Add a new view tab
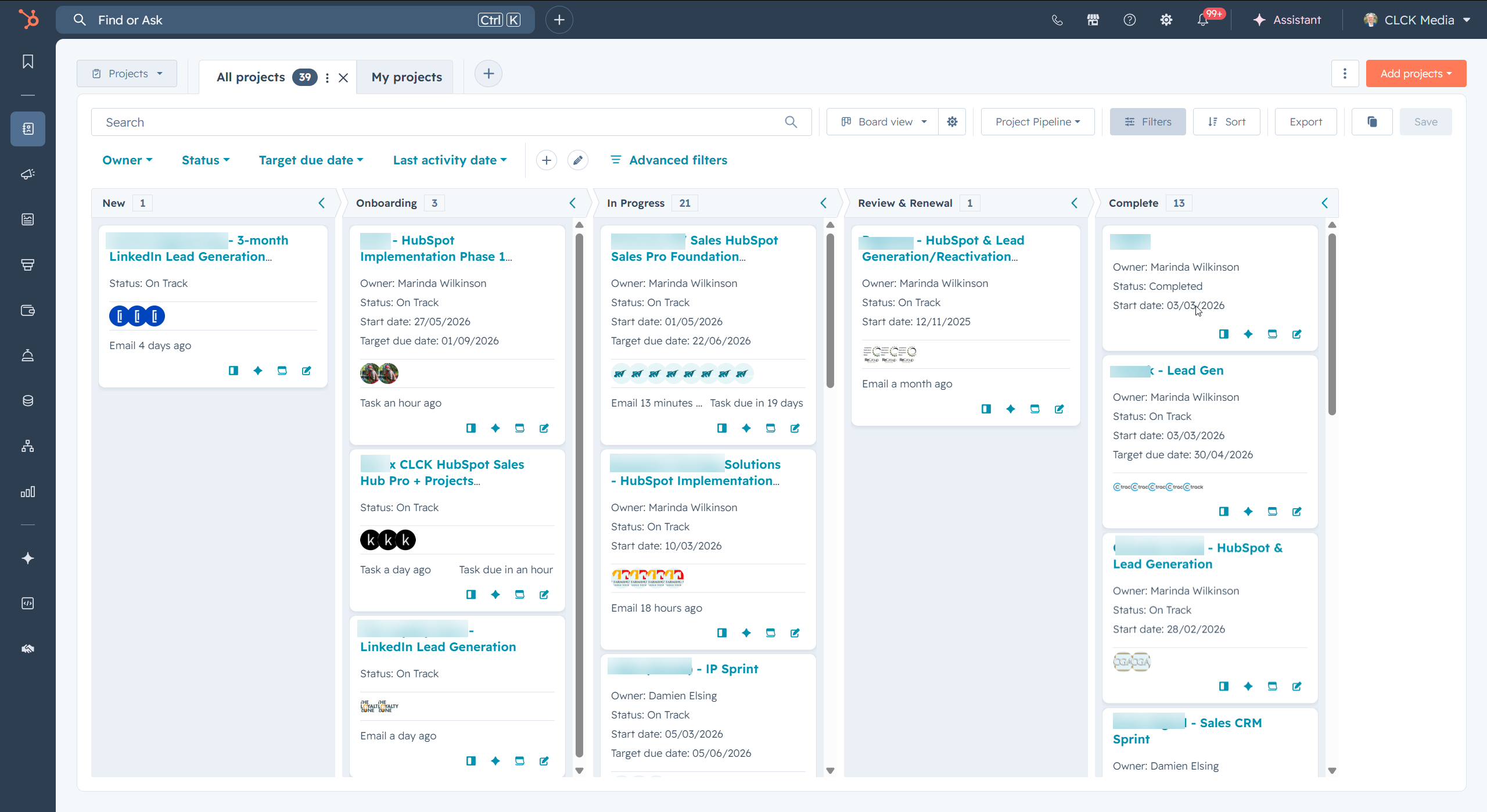Screen dimensions: 1487x812 coord(489,74)
